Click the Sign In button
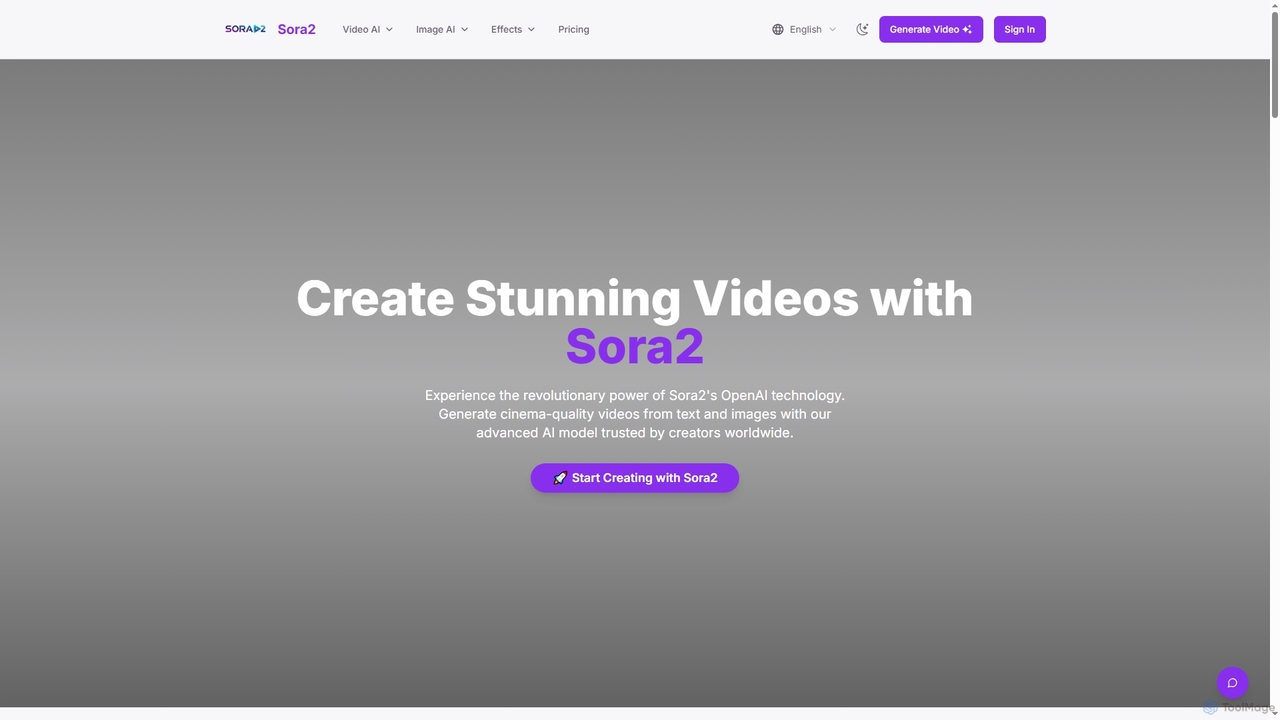The image size is (1280, 720). [x=1020, y=29]
